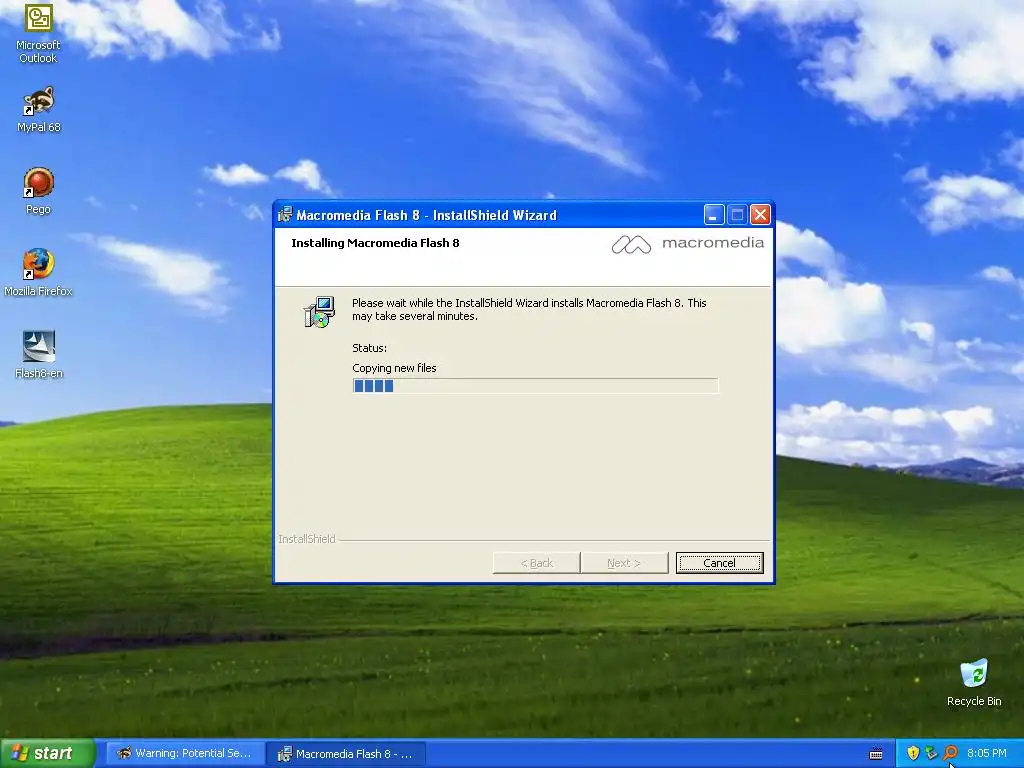Click the on-screen keyboard icon in taskbar

click(876, 754)
